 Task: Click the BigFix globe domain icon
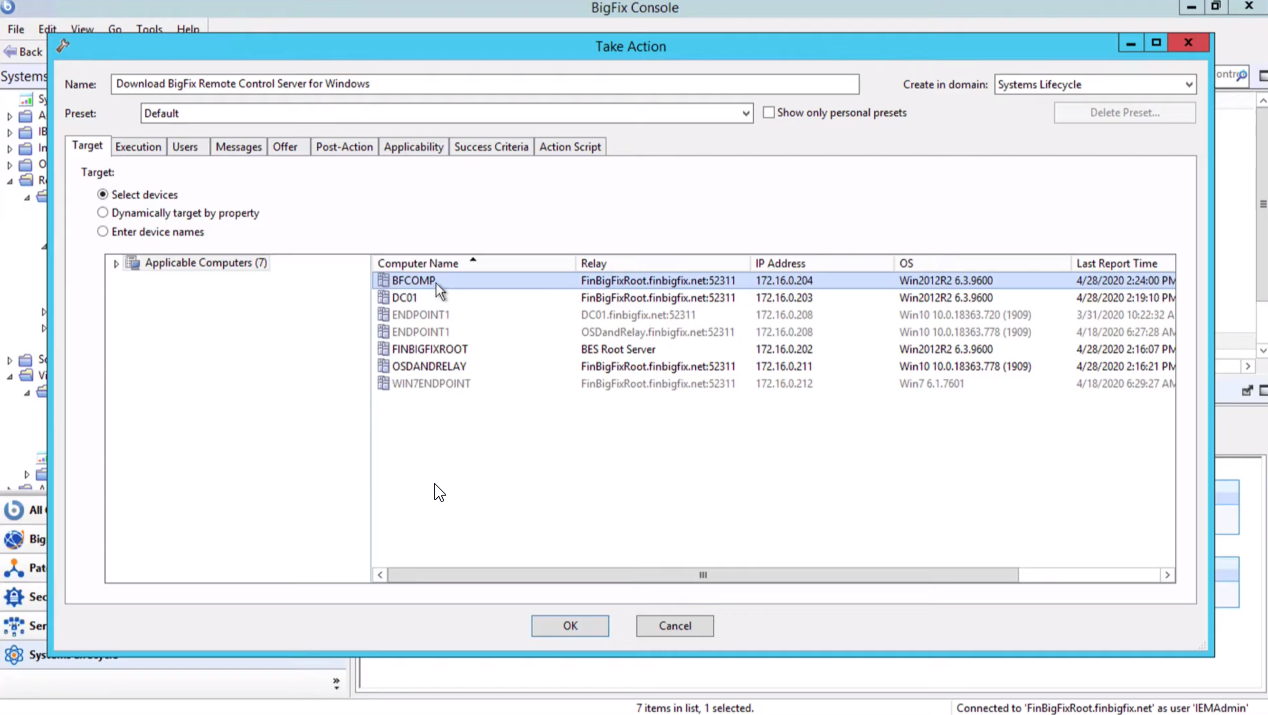click(13, 539)
